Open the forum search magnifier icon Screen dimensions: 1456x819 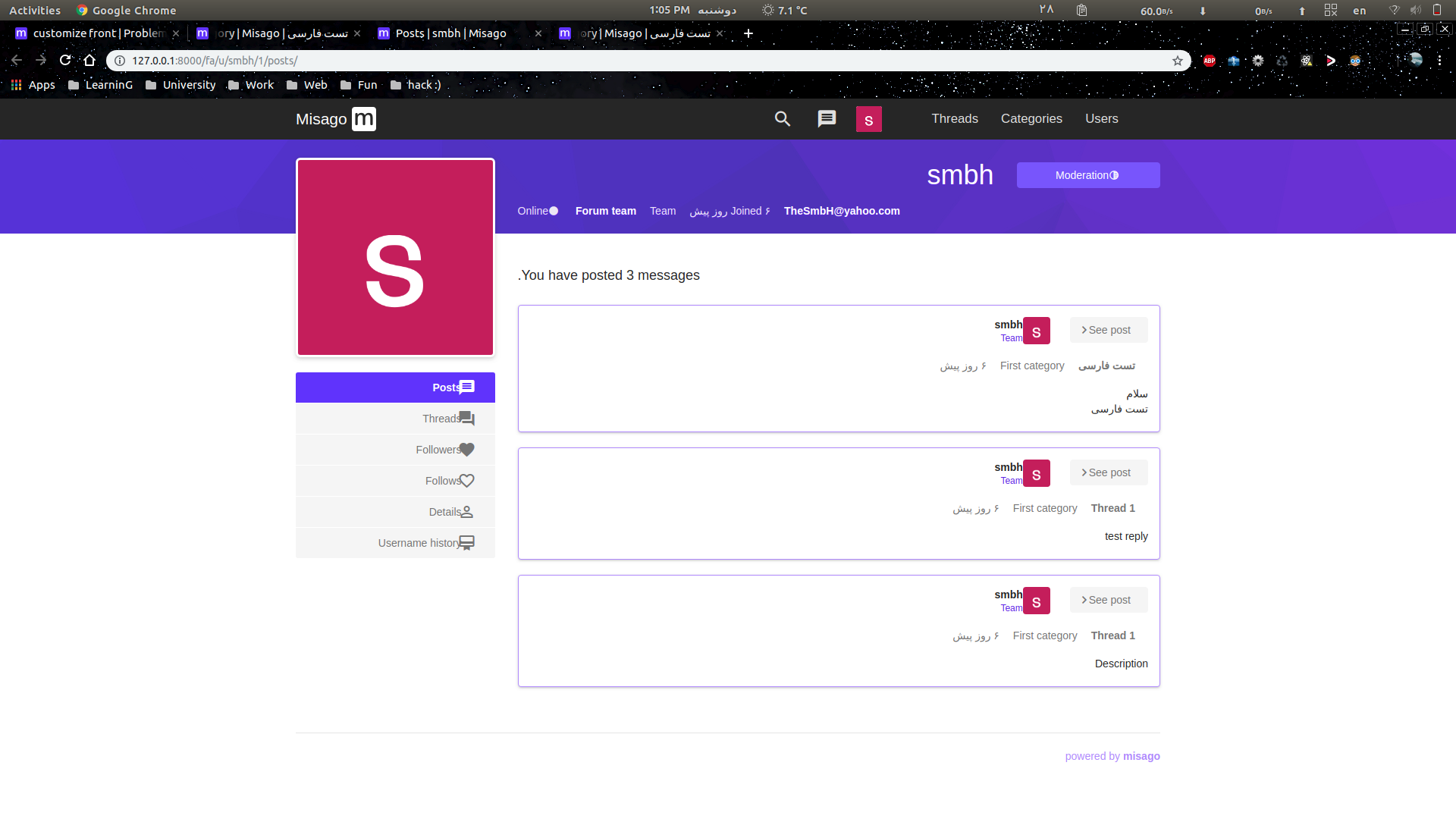[x=783, y=119]
